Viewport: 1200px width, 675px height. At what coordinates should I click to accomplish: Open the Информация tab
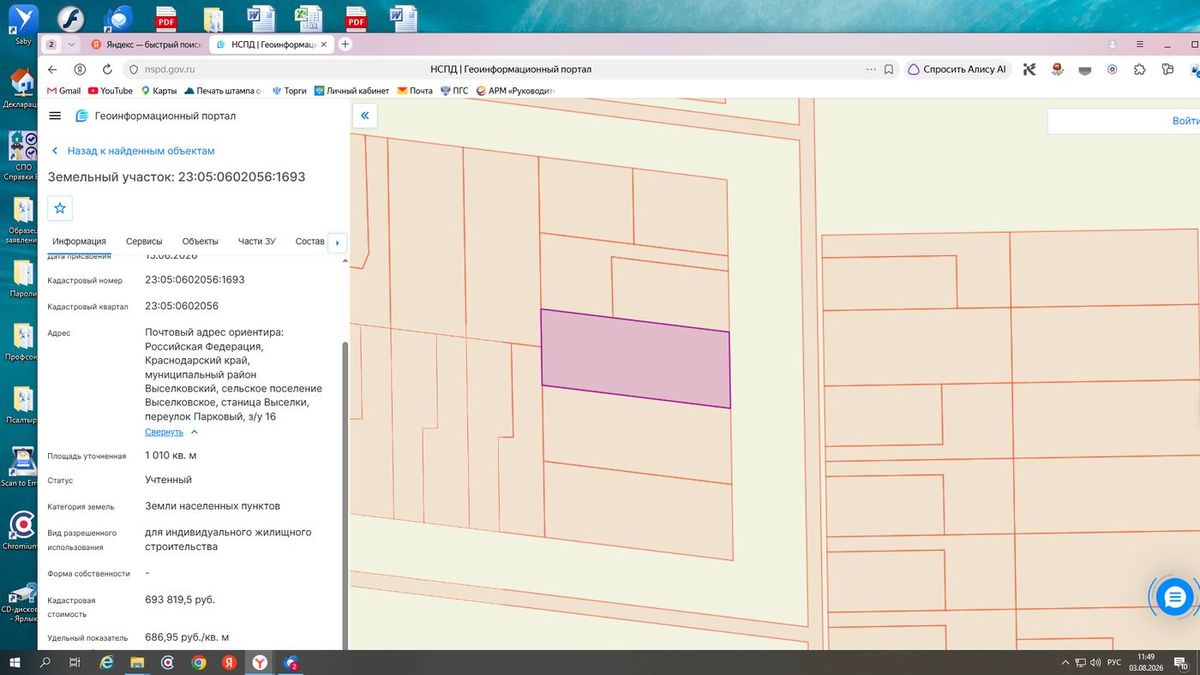point(79,242)
